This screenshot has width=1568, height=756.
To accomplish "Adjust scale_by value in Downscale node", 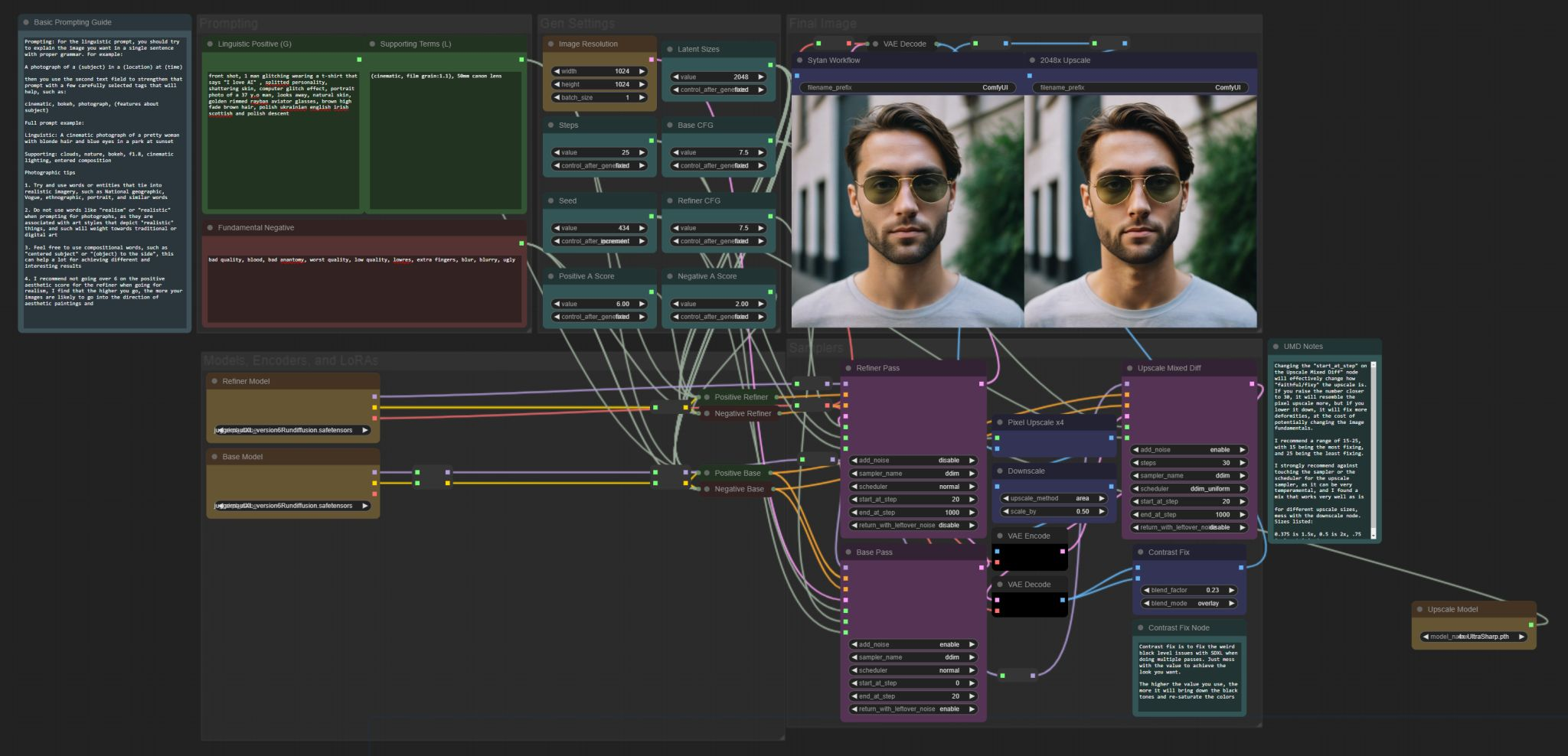I will pos(1054,512).
